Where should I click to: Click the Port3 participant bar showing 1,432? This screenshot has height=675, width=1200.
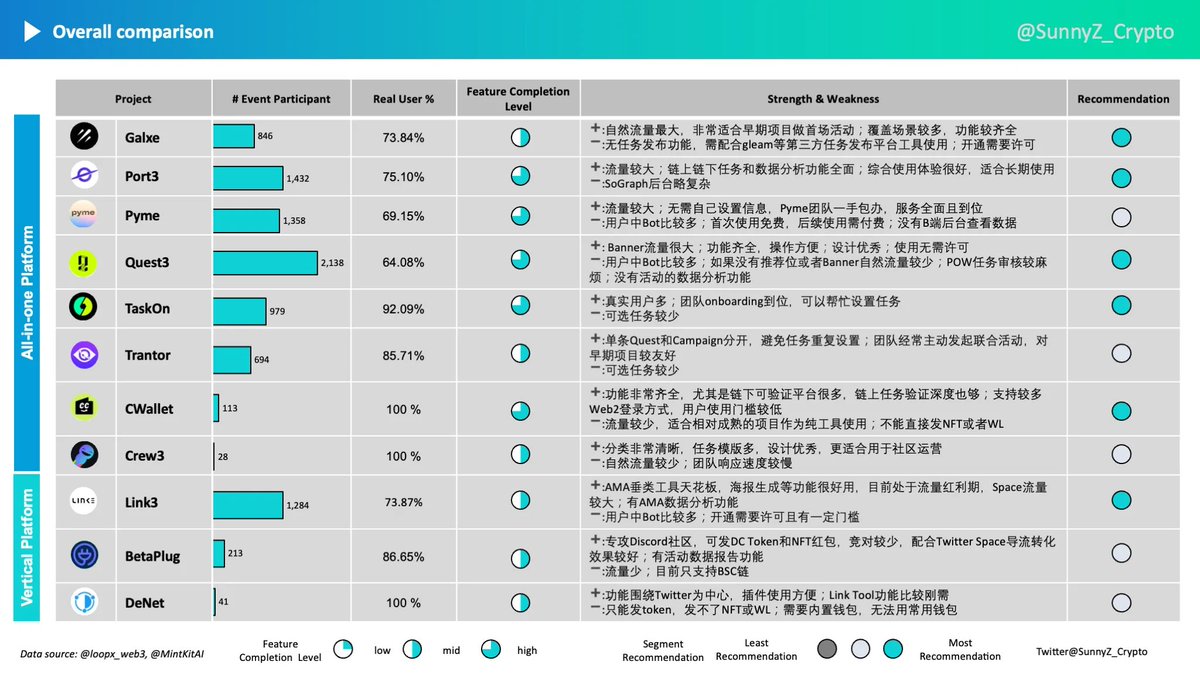coord(248,177)
